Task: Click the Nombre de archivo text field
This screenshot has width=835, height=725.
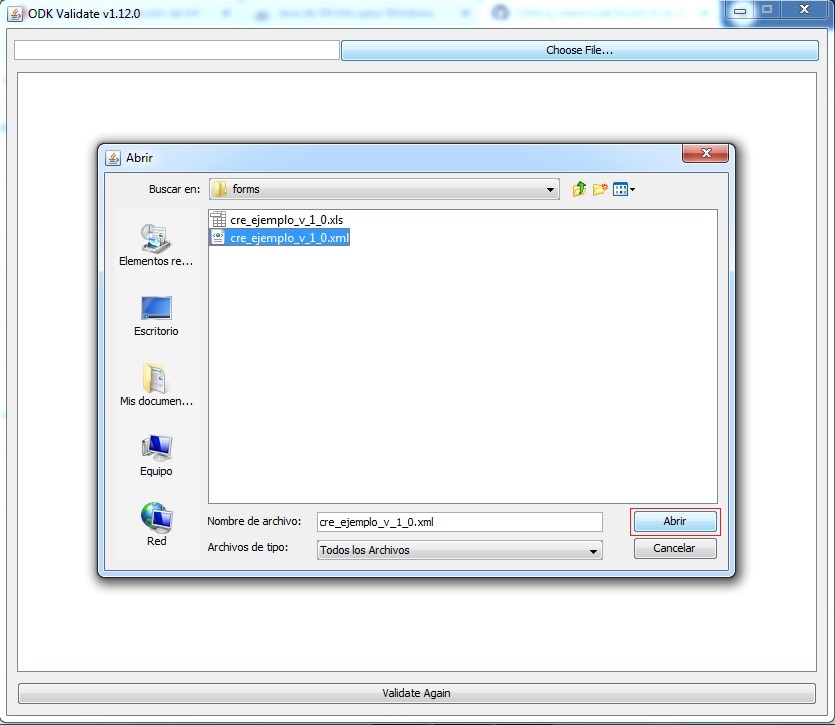Action: (x=460, y=522)
